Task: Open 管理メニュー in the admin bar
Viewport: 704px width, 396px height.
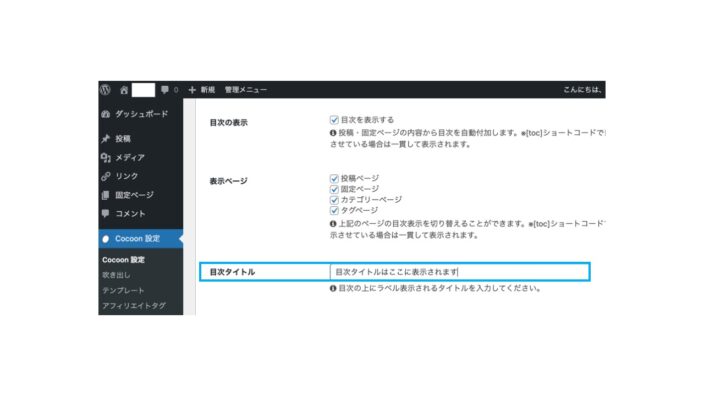Action: coord(246,90)
